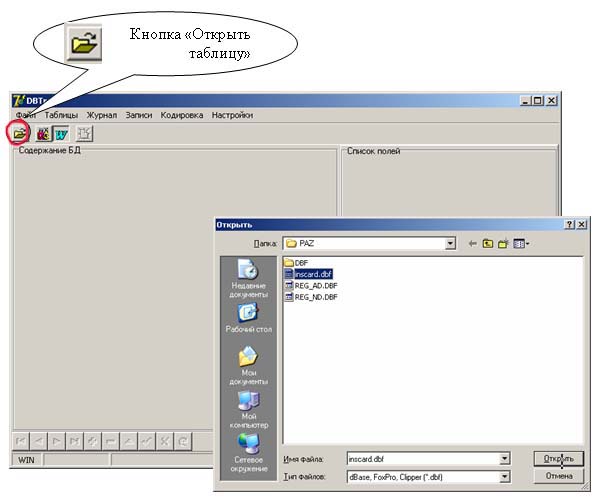Open the Кодировка menu

(182, 115)
